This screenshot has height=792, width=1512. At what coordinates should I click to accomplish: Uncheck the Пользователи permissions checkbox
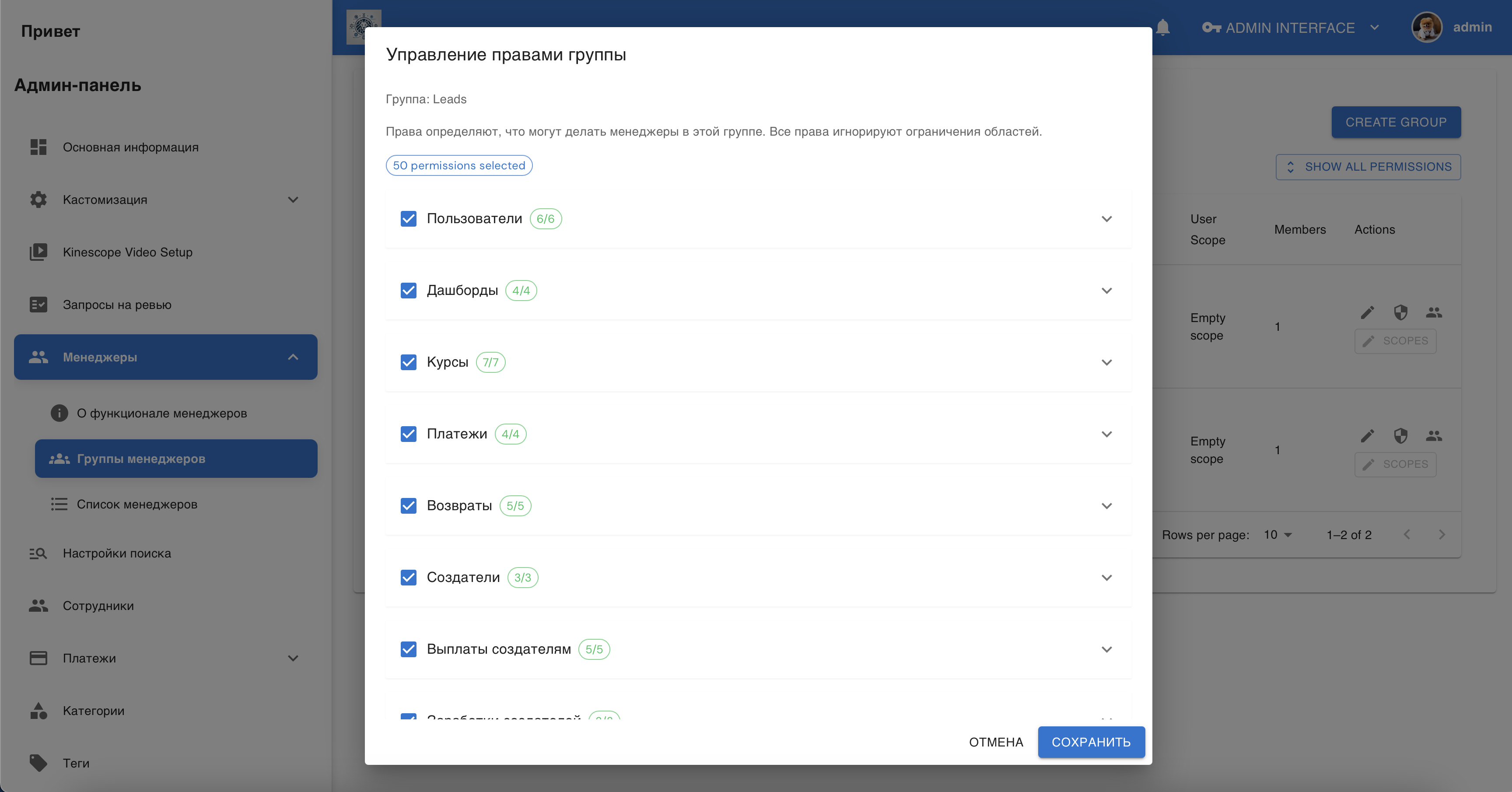click(x=409, y=219)
